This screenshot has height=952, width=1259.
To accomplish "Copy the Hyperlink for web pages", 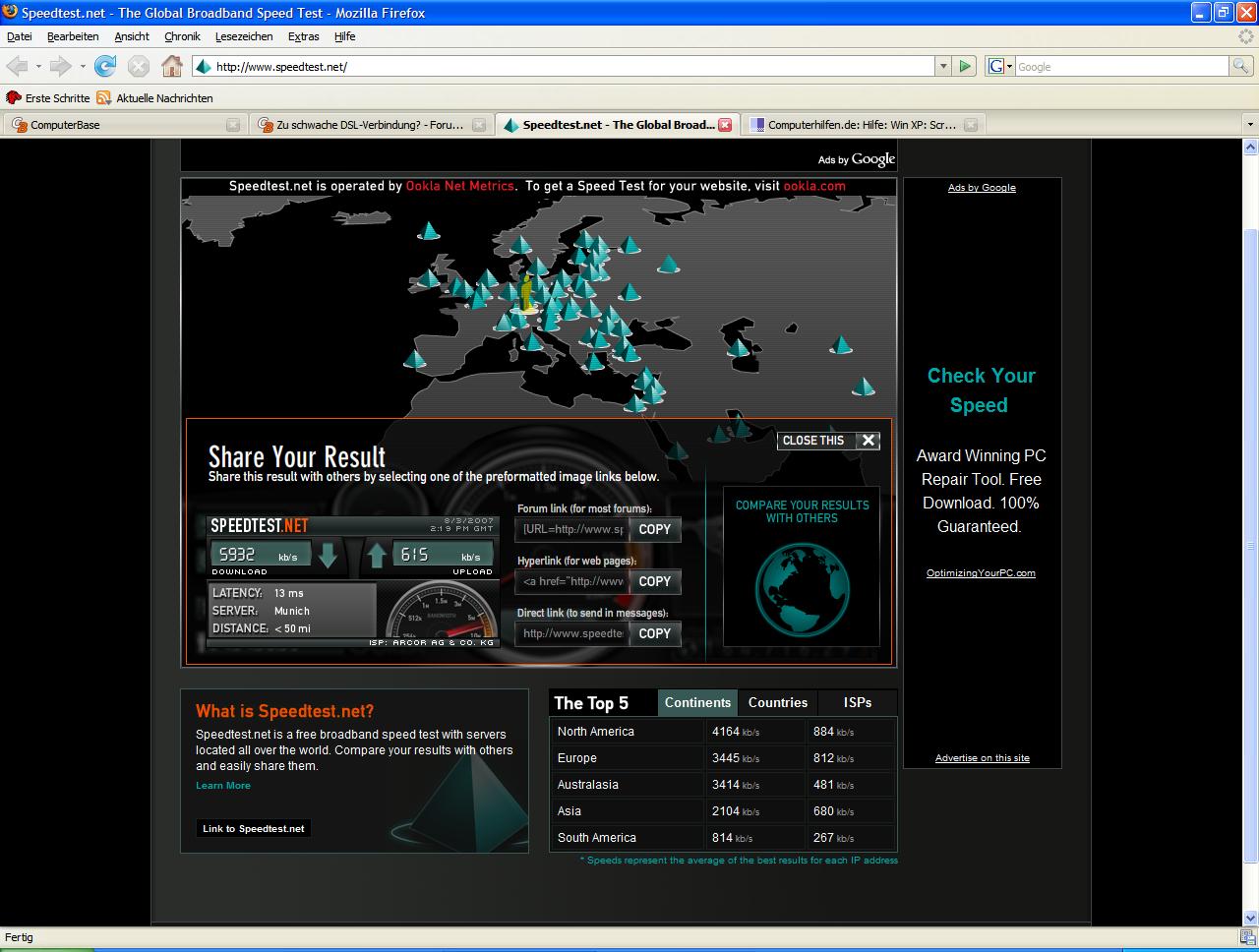I will click(x=654, y=581).
